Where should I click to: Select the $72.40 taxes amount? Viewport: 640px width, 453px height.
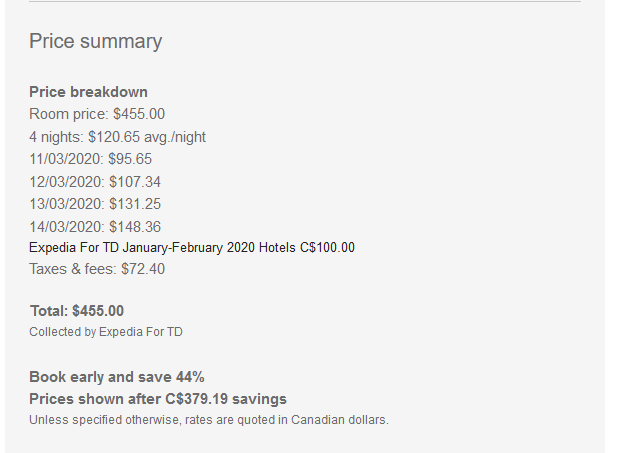(x=143, y=268)
